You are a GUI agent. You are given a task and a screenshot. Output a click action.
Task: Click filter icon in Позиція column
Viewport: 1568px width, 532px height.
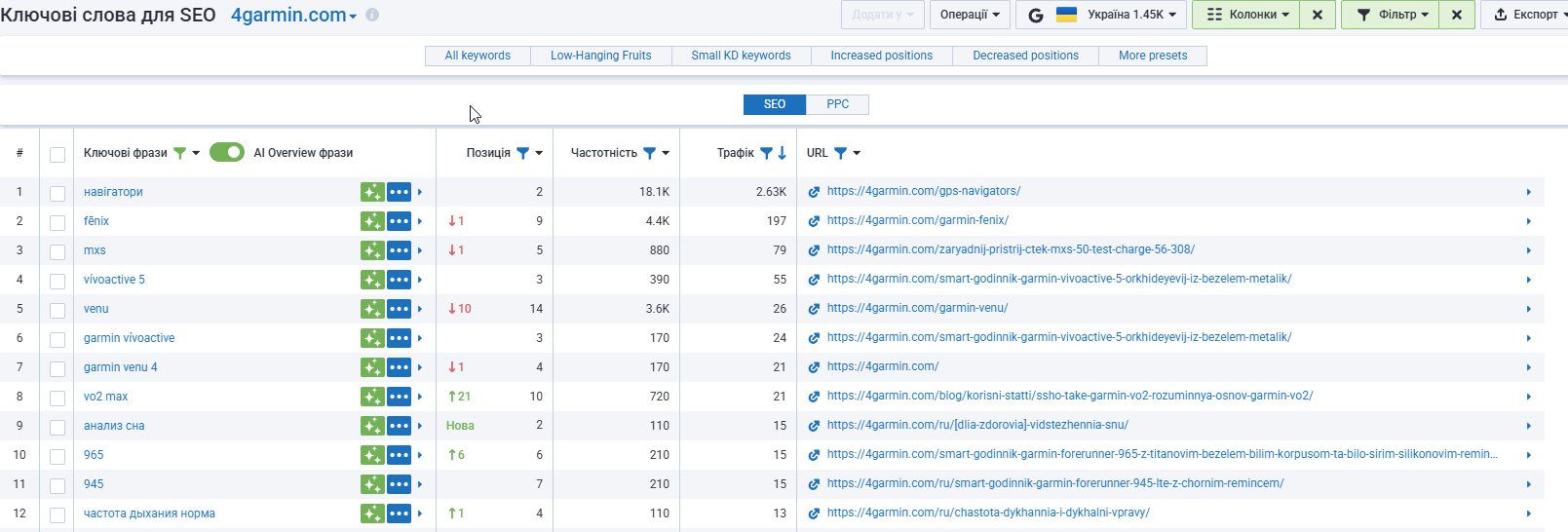(x=522, y=153)
